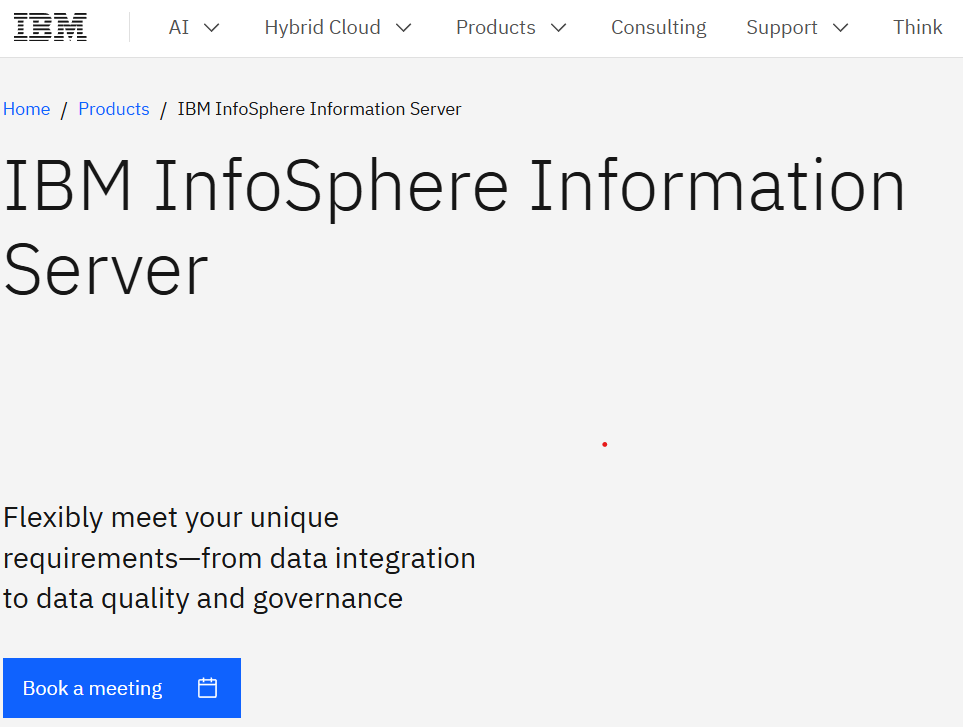Click the calendar icon in Book a meeting

tap(207, 688)
